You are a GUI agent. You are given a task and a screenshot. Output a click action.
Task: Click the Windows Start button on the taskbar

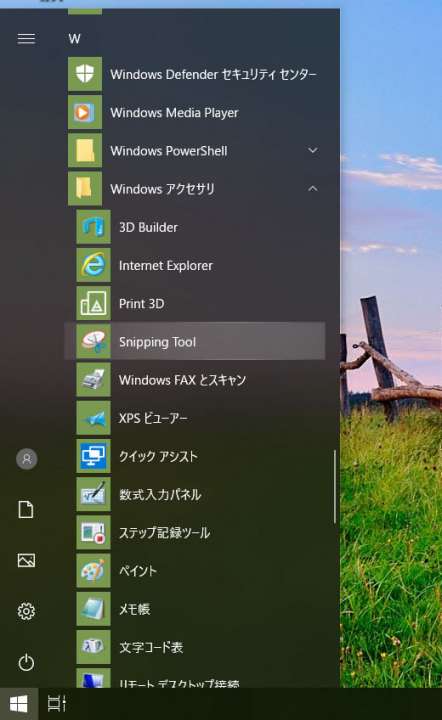(19, 703)
